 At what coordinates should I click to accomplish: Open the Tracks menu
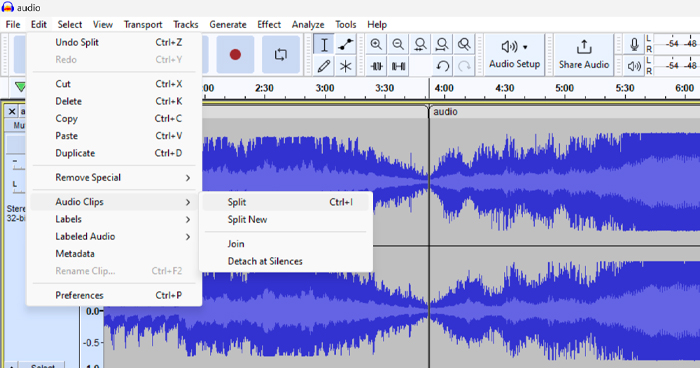pyautogui.click(x=186, y=25)
